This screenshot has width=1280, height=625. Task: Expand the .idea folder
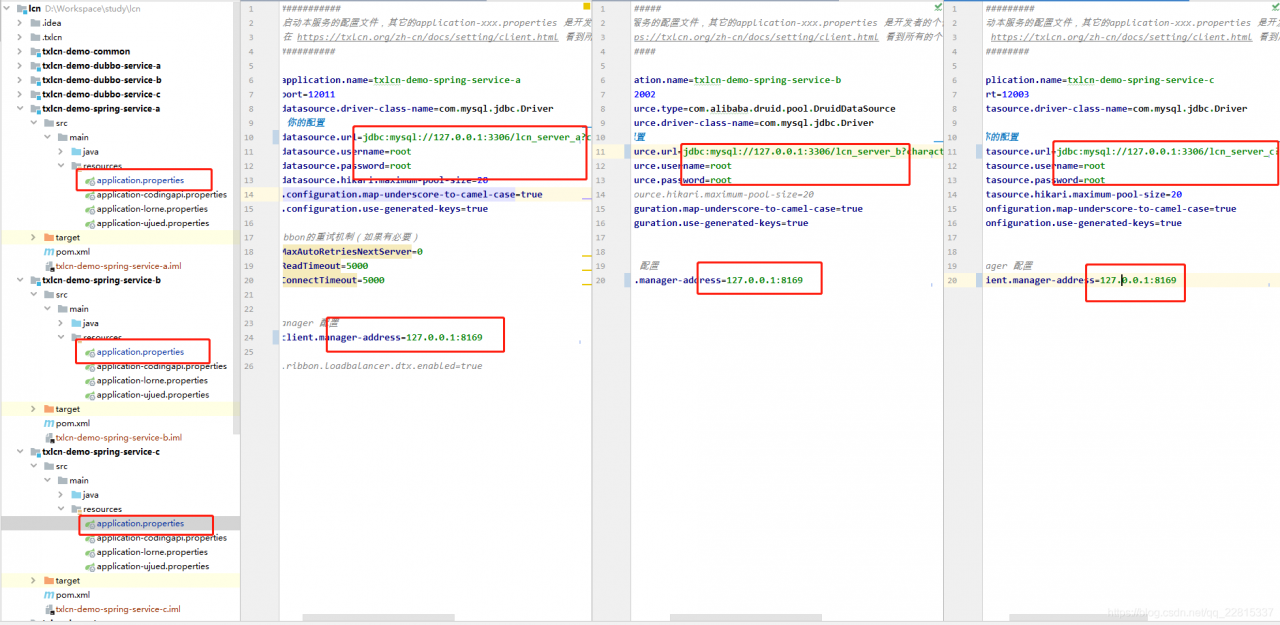[20, 23]
